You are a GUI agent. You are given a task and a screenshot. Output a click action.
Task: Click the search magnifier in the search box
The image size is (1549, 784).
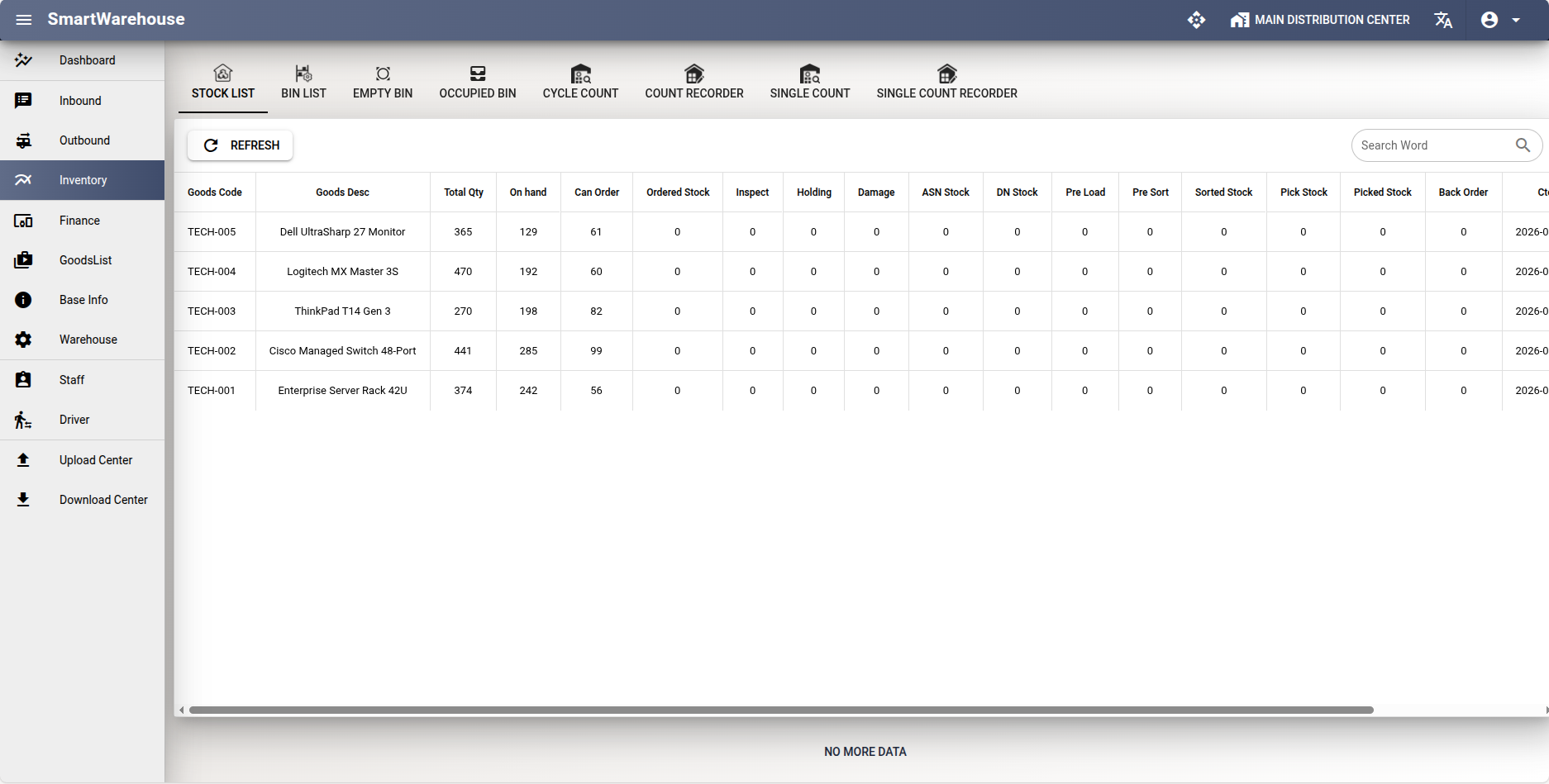(x=1523, y=145)
